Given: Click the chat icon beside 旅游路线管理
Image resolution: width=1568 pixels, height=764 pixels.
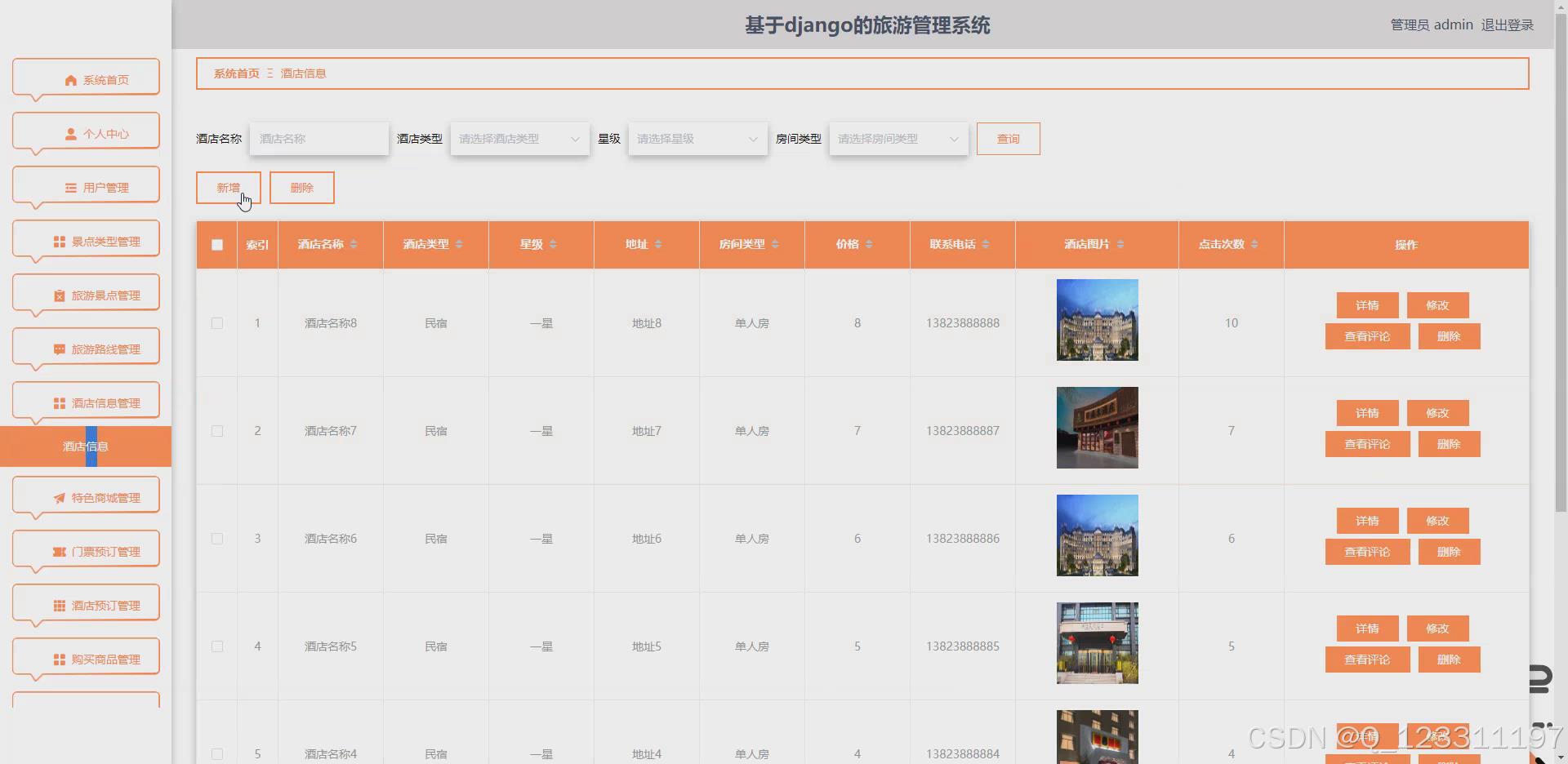Looking at the screenshot, I should pos(60,349).
